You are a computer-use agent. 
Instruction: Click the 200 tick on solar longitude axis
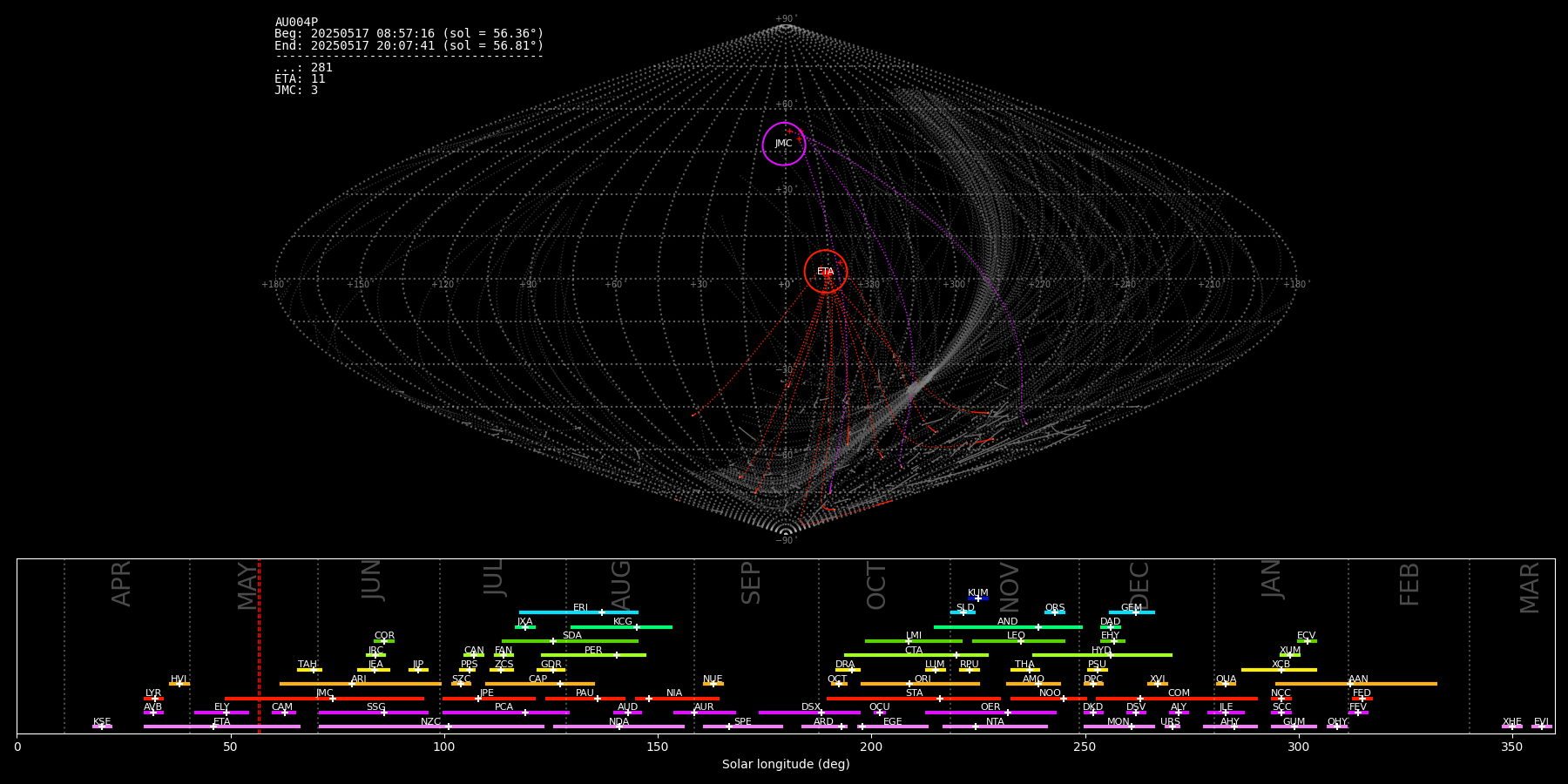(871, 747)
